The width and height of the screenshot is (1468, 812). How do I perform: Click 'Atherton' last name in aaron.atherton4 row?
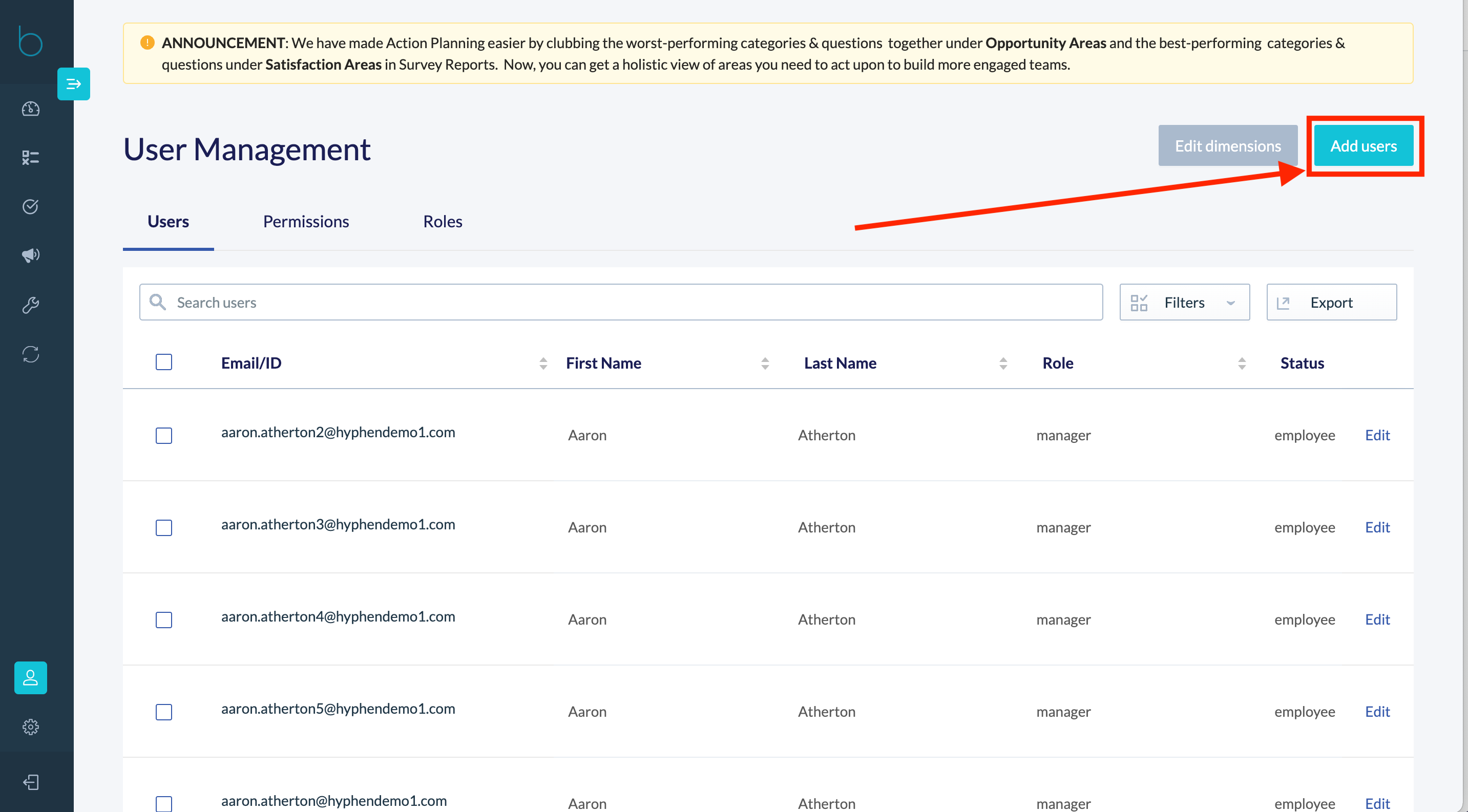pos(826,619)
